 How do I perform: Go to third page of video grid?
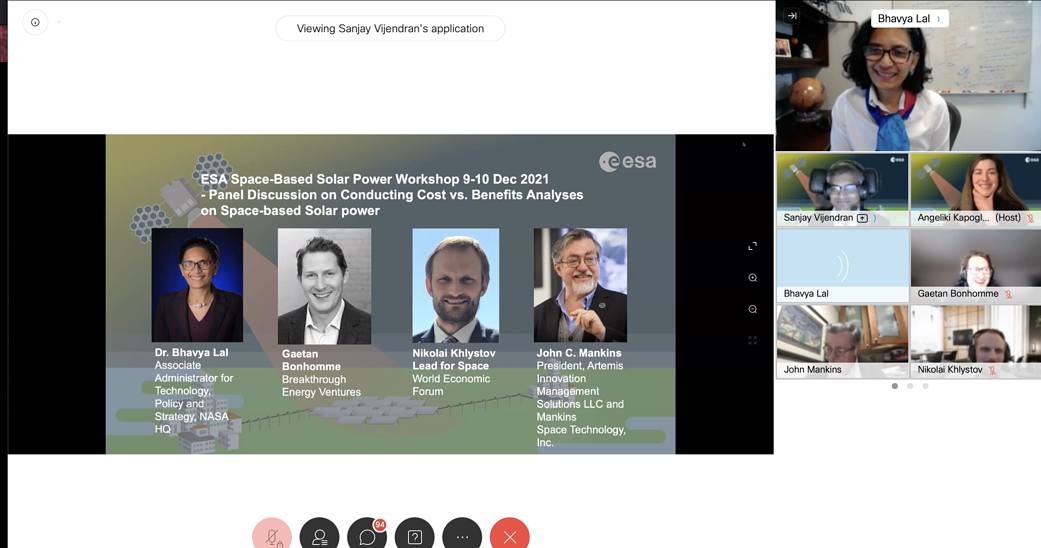[926, 386]
